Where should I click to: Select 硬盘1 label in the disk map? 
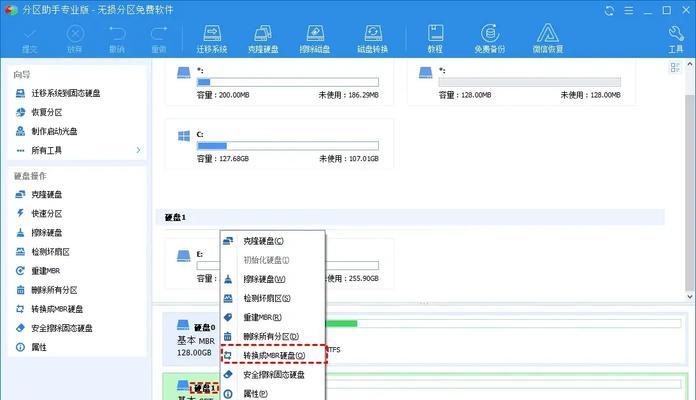[204, 388]
